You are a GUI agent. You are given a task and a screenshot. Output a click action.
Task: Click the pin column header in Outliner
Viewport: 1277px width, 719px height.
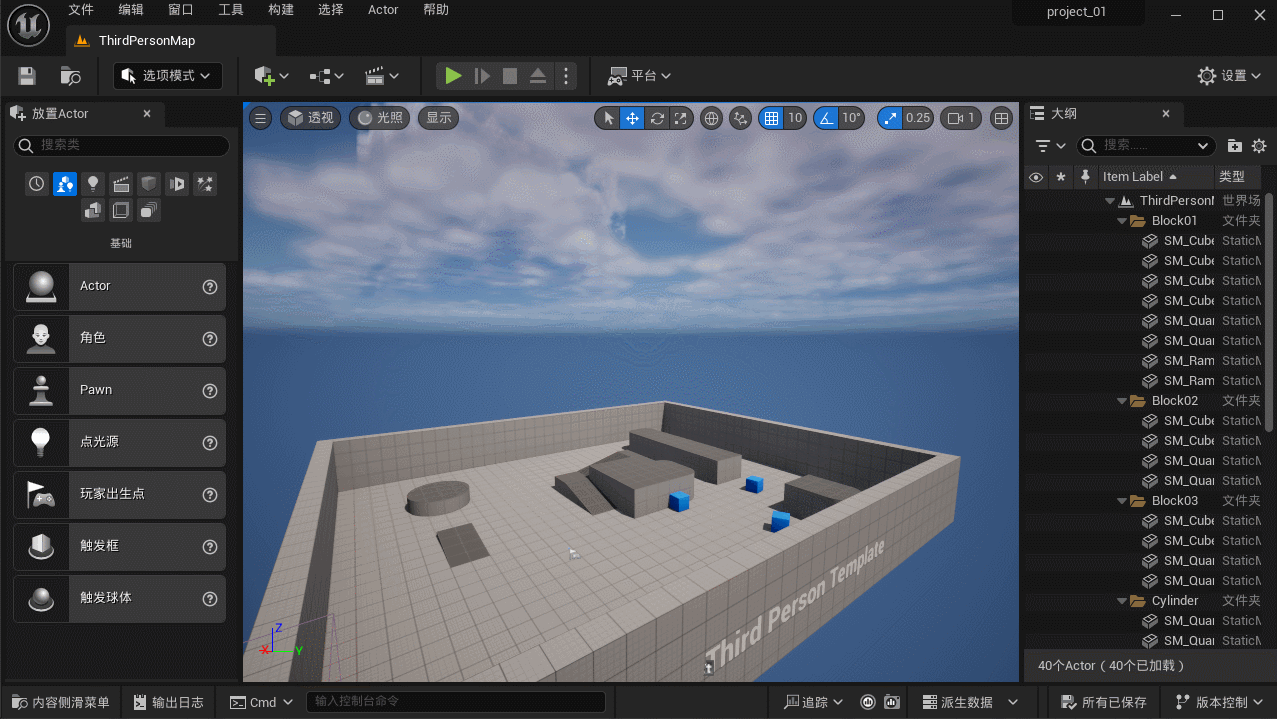point(1086,177)
